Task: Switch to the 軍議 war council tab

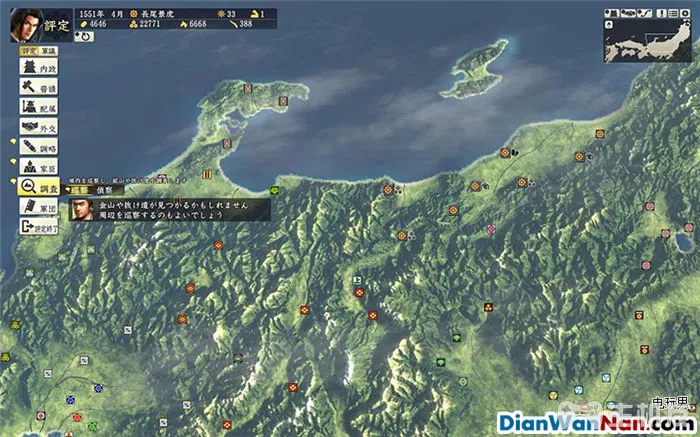Action: pos(47,51)
